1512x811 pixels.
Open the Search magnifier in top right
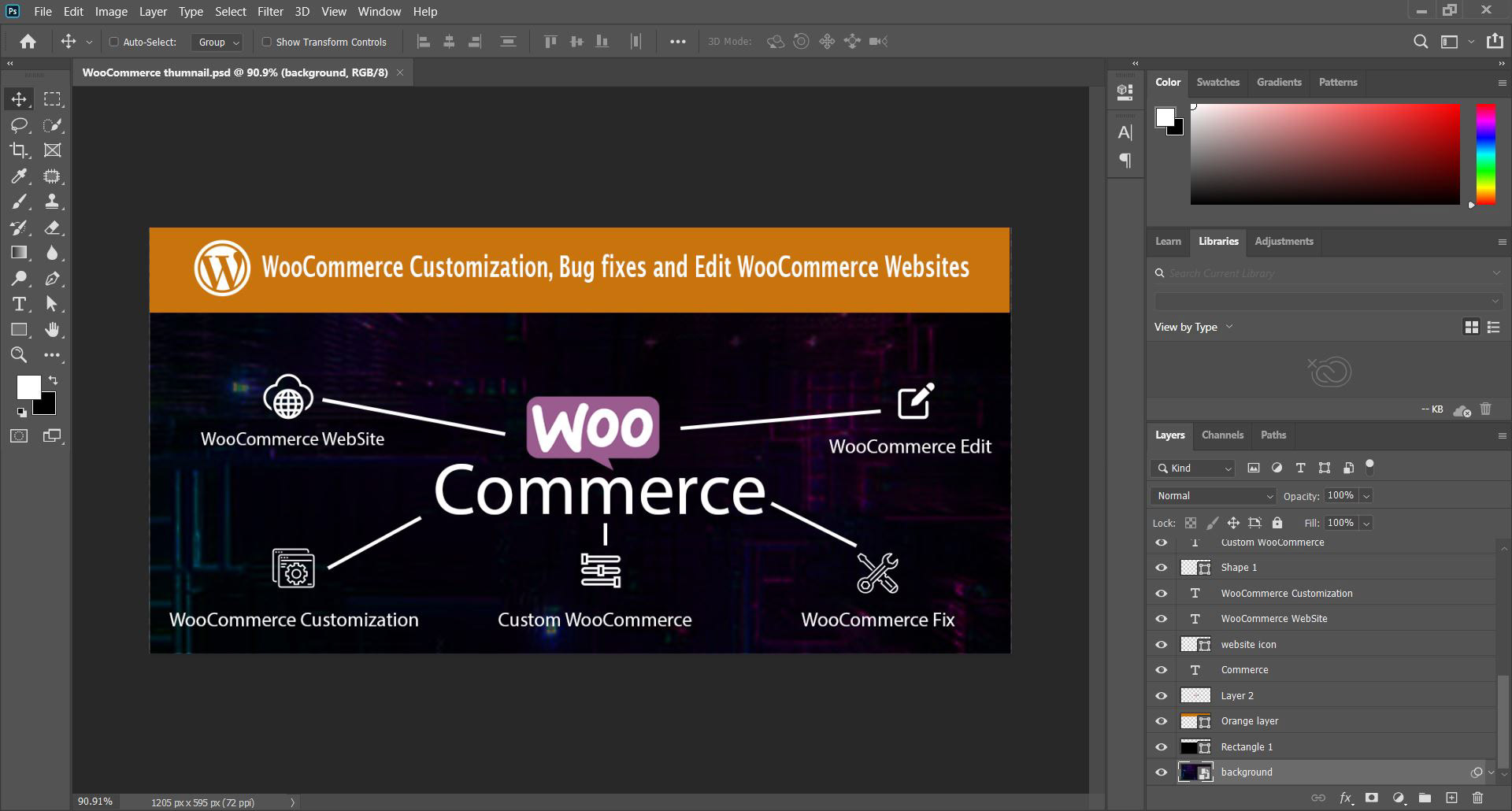click(1420, 42)
